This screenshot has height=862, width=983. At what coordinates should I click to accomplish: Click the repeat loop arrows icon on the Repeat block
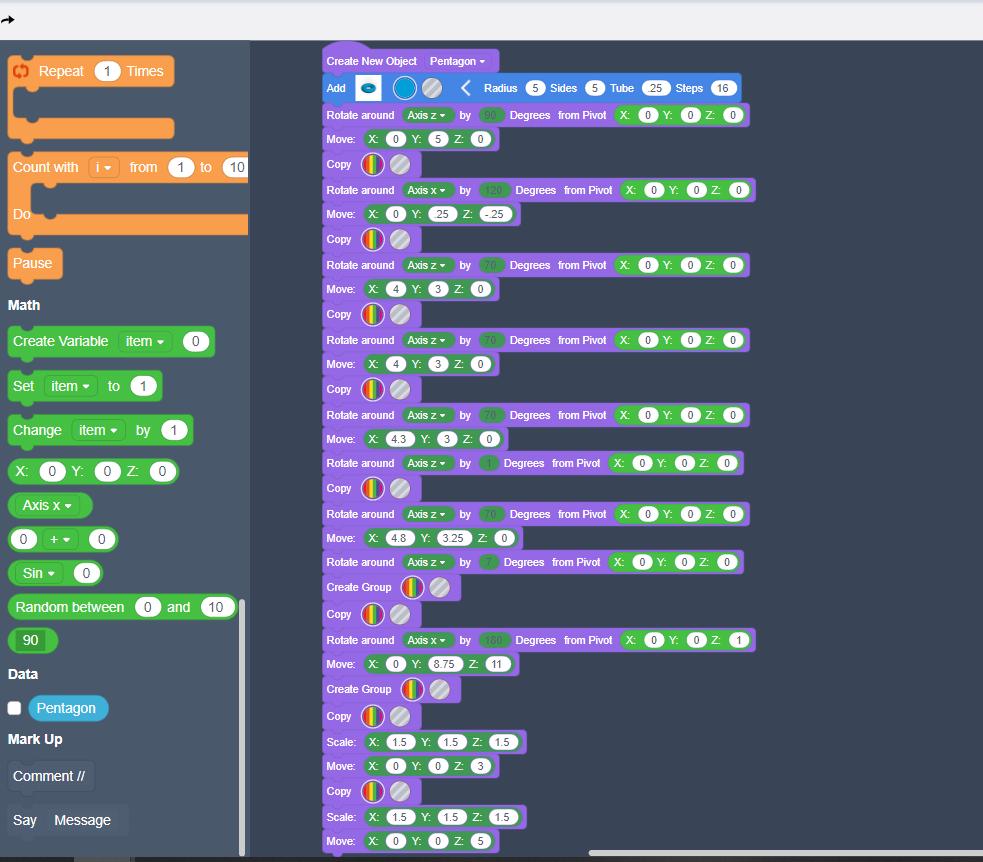(x=22, y=71)
